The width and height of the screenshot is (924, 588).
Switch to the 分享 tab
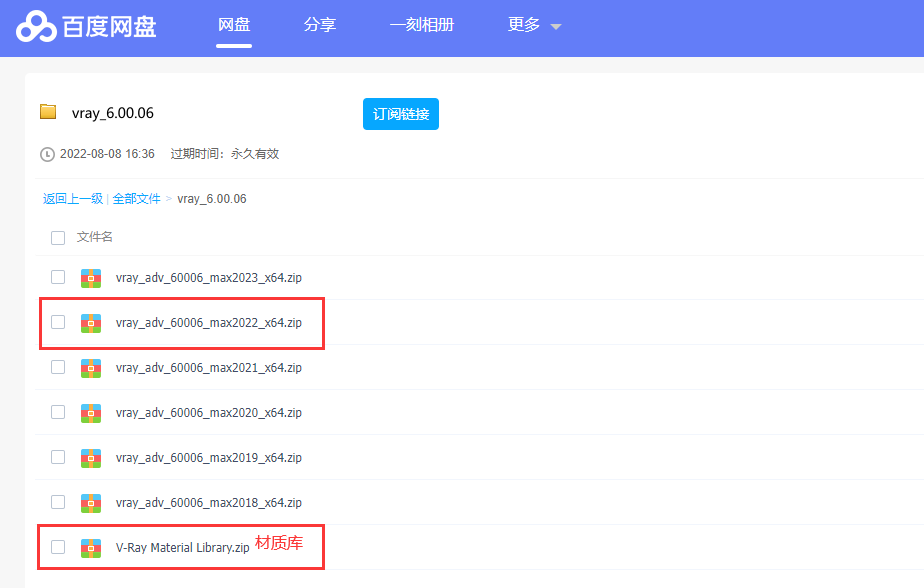click(x=320, y=25)
